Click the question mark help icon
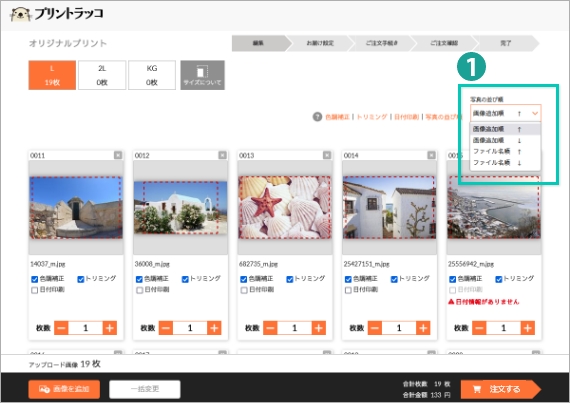The height and width of the screenshot is (403, 570). pos(317,117)
